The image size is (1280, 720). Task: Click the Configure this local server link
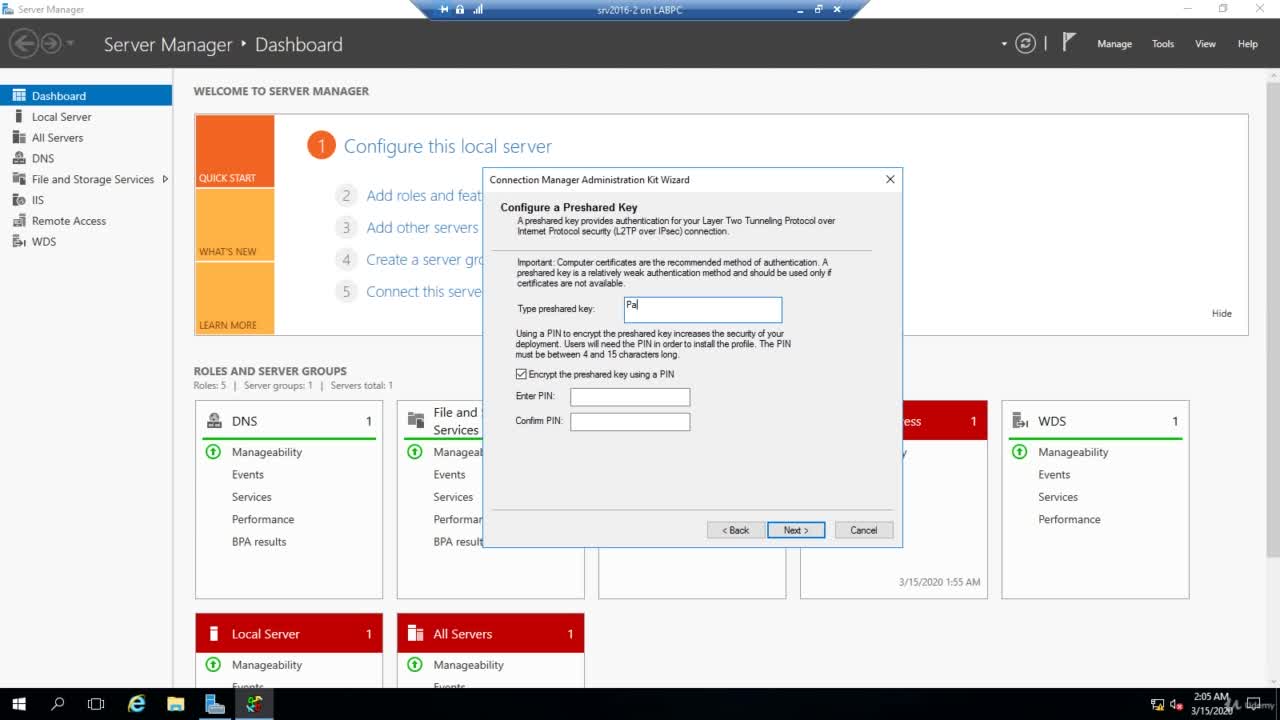[x=447, y=146]
